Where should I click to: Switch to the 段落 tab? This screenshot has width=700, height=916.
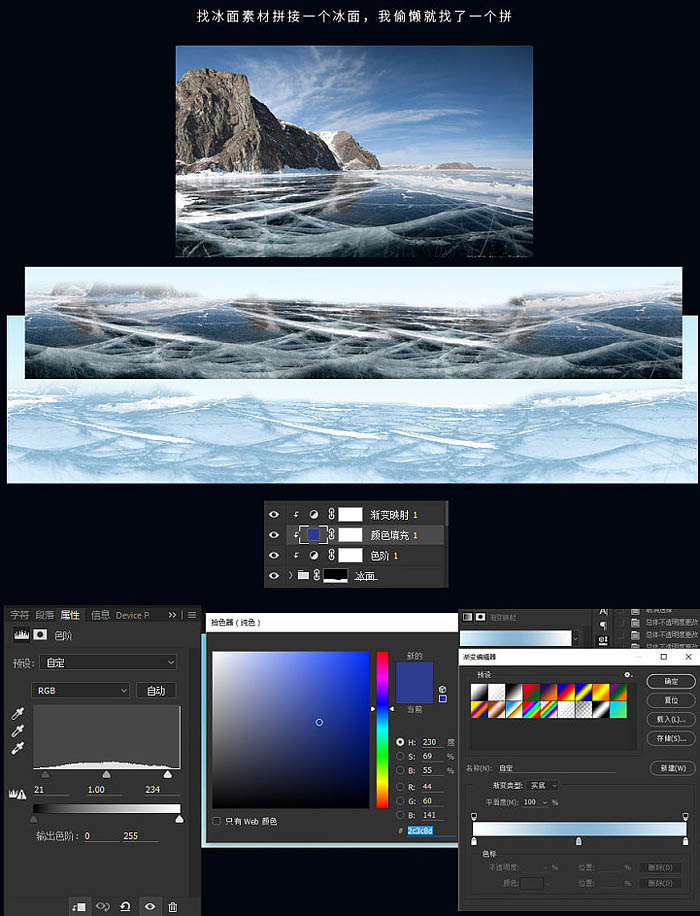[x=45, y=615]
